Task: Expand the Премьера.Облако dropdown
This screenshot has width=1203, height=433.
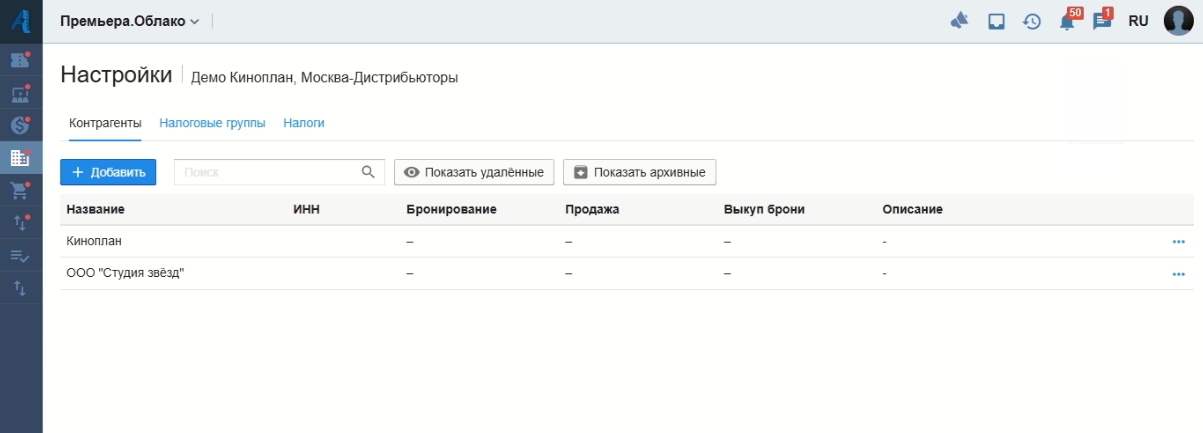Action: tap(130, 21)
